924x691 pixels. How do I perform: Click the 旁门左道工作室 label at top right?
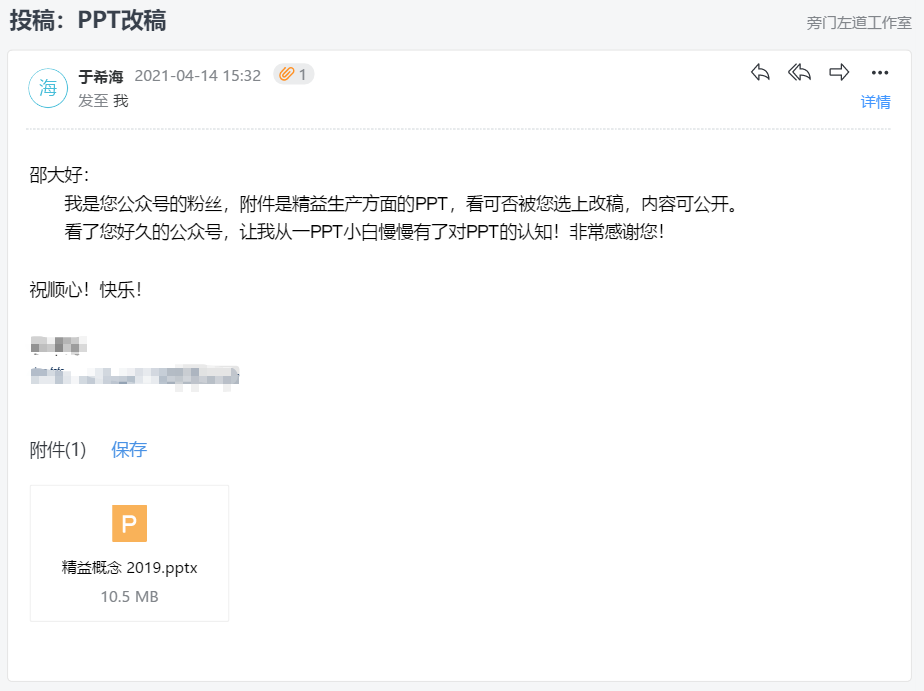pos(859,22)
